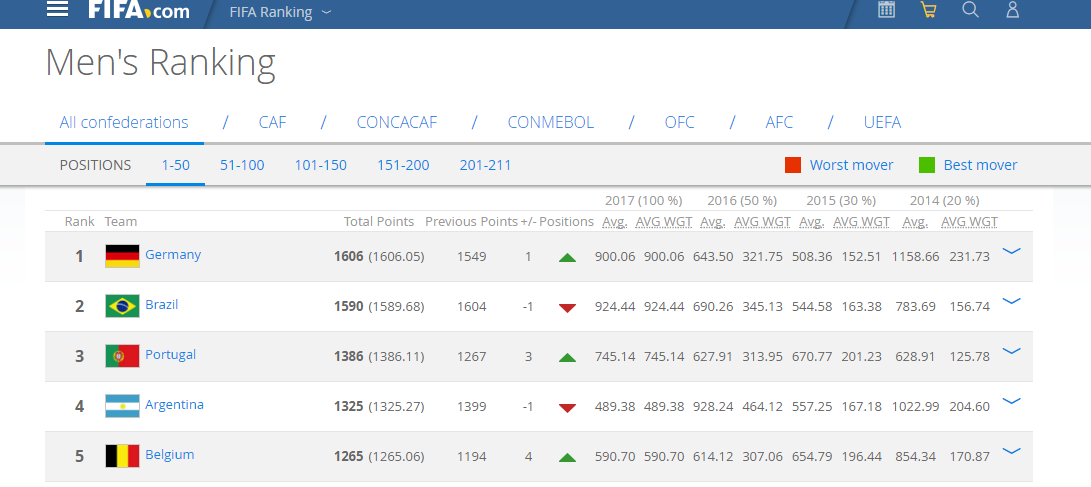
Task: Click Brazil's red down arrow
Action: (568, 308)
